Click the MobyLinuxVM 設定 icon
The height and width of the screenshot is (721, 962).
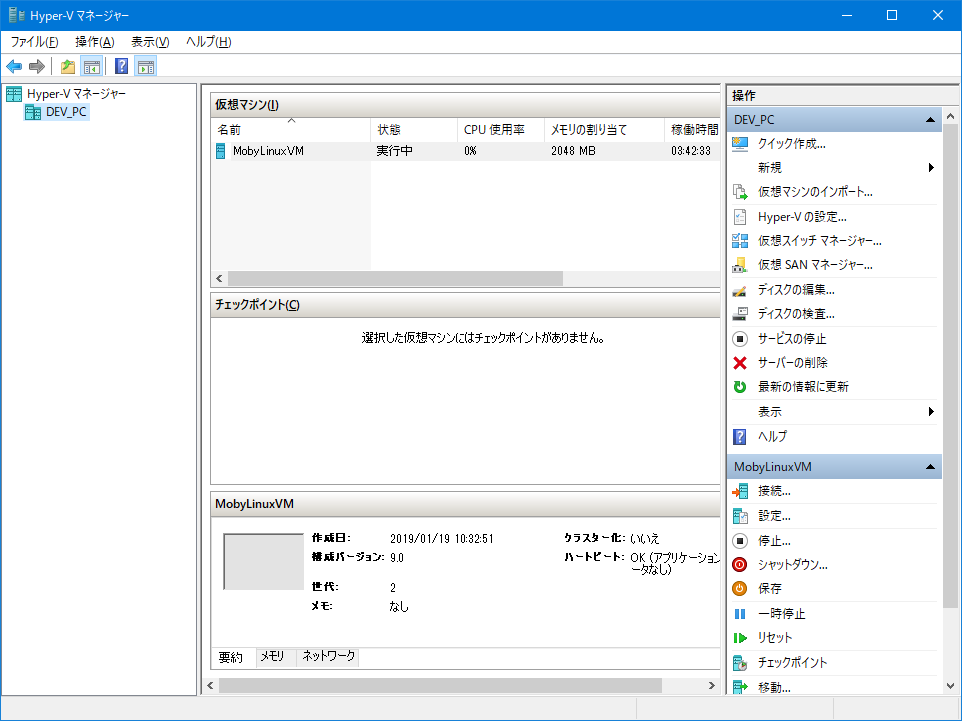click(x=740, y=516)
